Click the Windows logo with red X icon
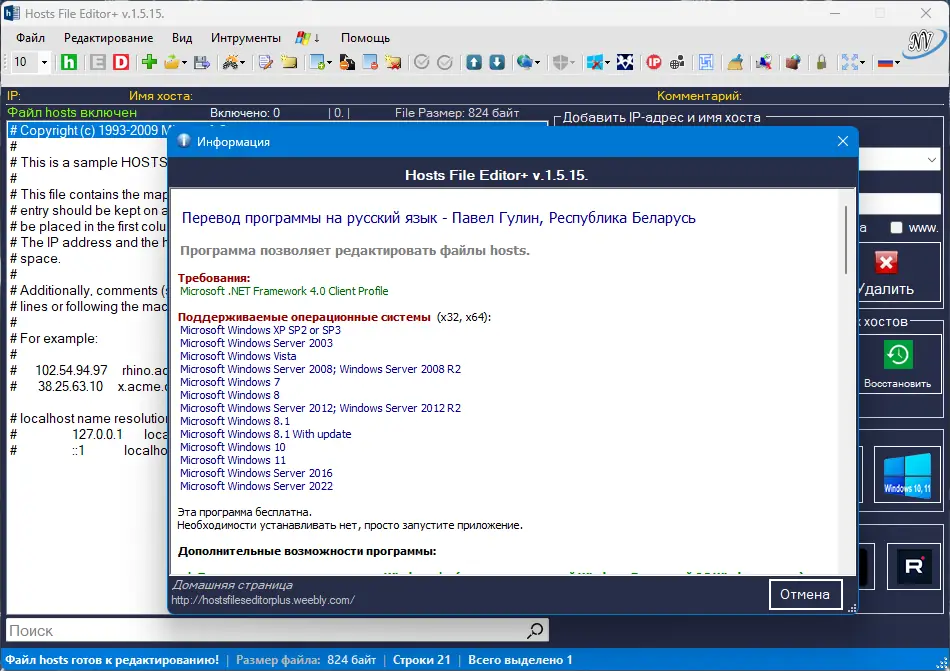The width and height of the screenshot is (950, 671). [x=595, y=62]
